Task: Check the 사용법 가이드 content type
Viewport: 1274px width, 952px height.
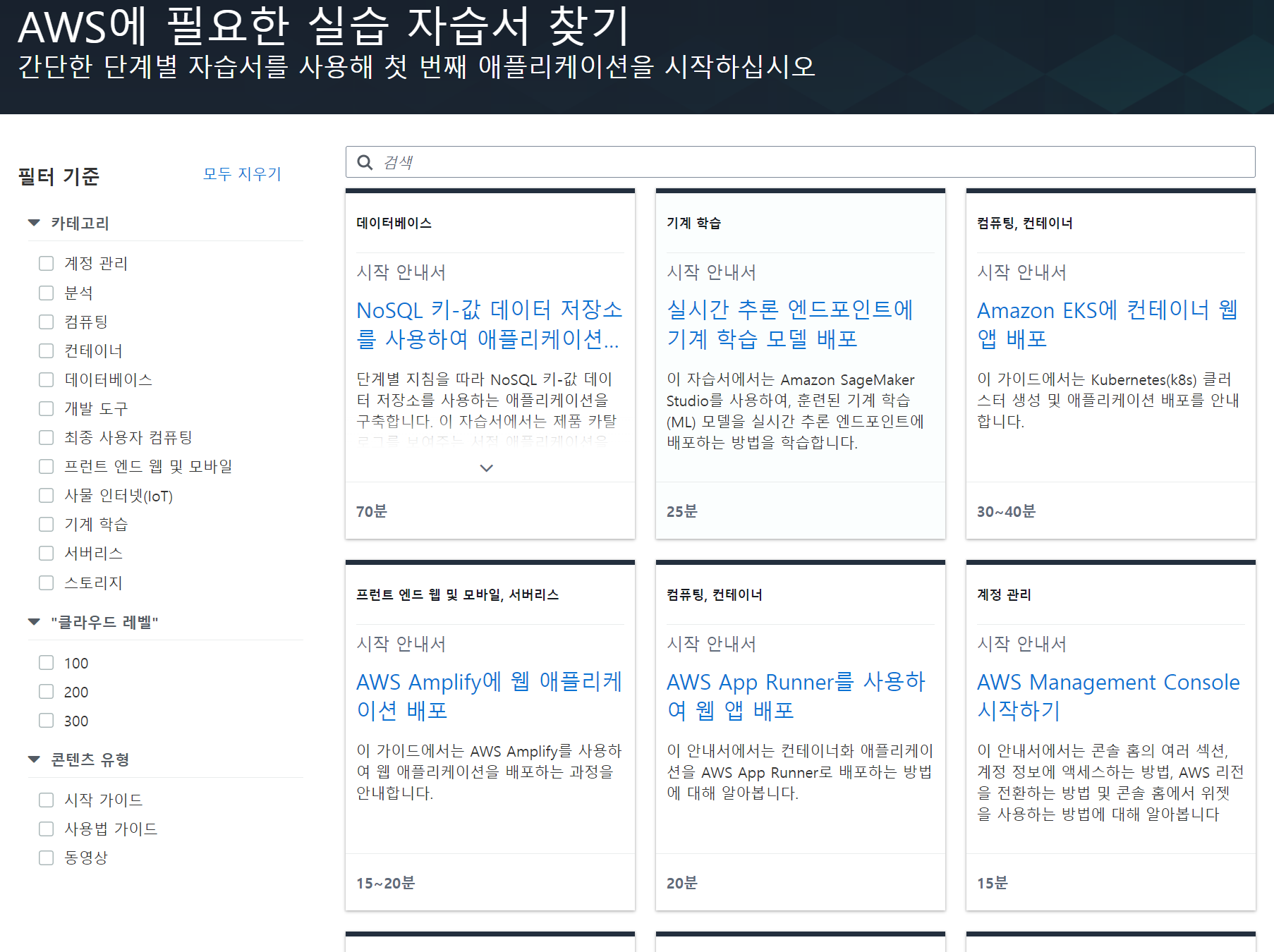Action: [47, 829]
